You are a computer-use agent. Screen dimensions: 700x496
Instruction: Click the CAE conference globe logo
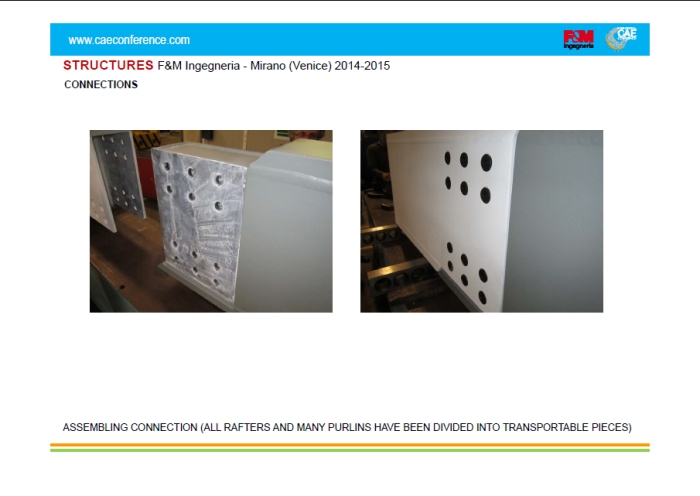click(x=620, y=39)
